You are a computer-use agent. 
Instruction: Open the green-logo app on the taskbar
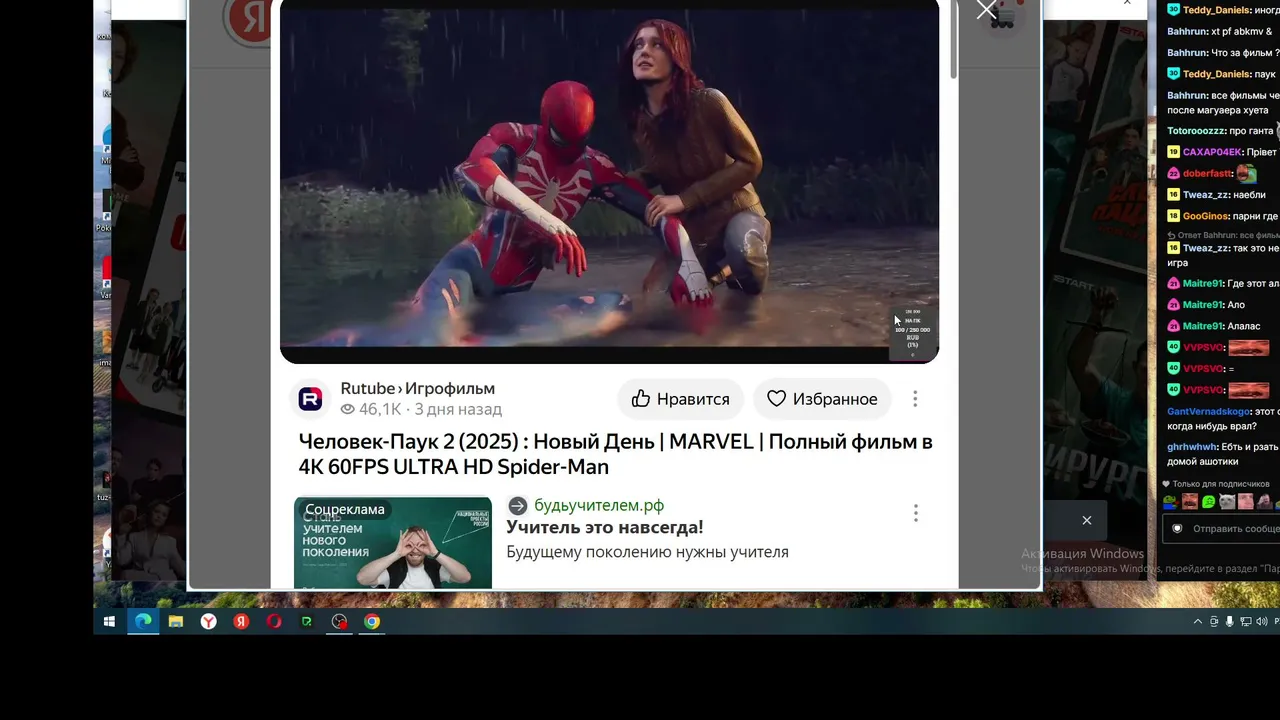[307, 622]
